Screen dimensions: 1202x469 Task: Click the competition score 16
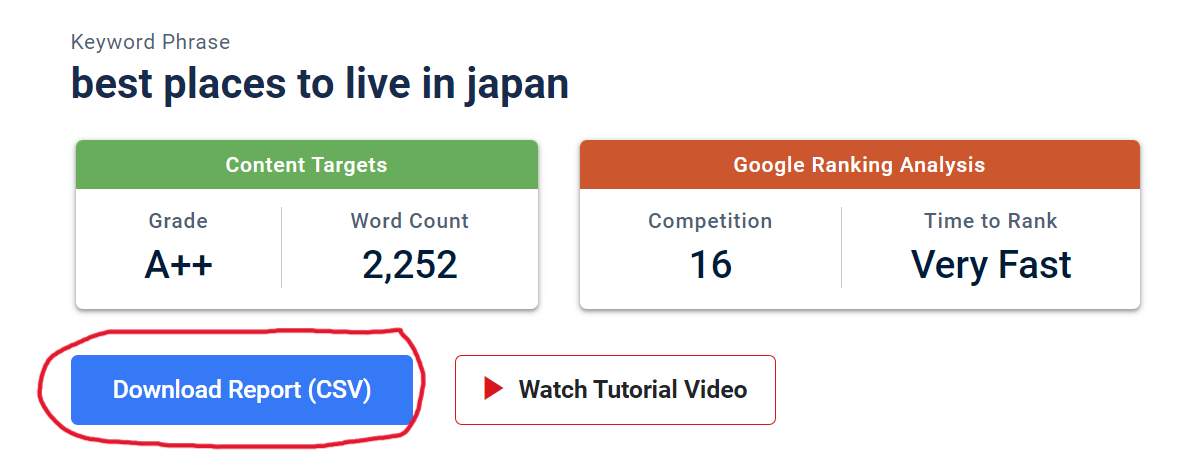point(710,265)
